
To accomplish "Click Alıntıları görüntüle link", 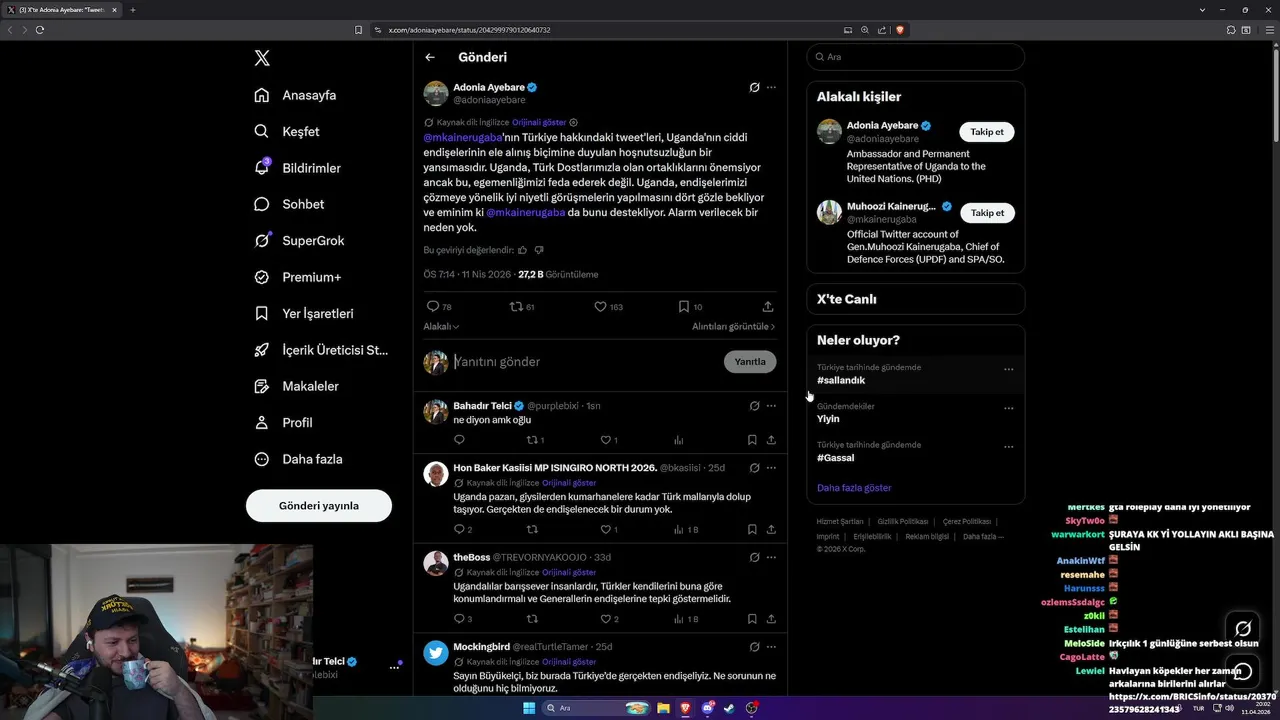I will pyautogui.click(x=733, y=326).
